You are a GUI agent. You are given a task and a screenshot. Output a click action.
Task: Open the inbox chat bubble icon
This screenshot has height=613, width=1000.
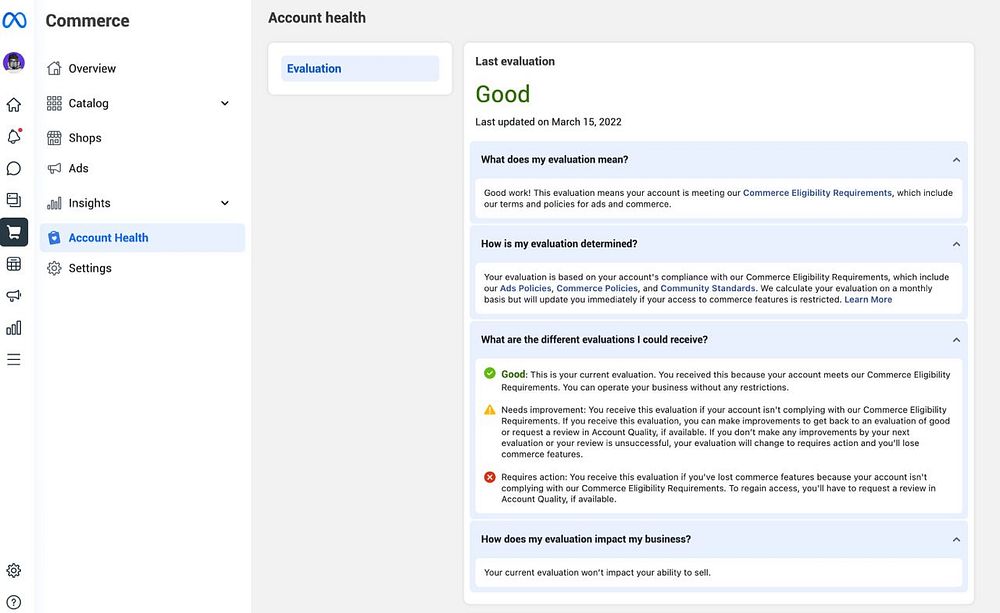(13, 168)
